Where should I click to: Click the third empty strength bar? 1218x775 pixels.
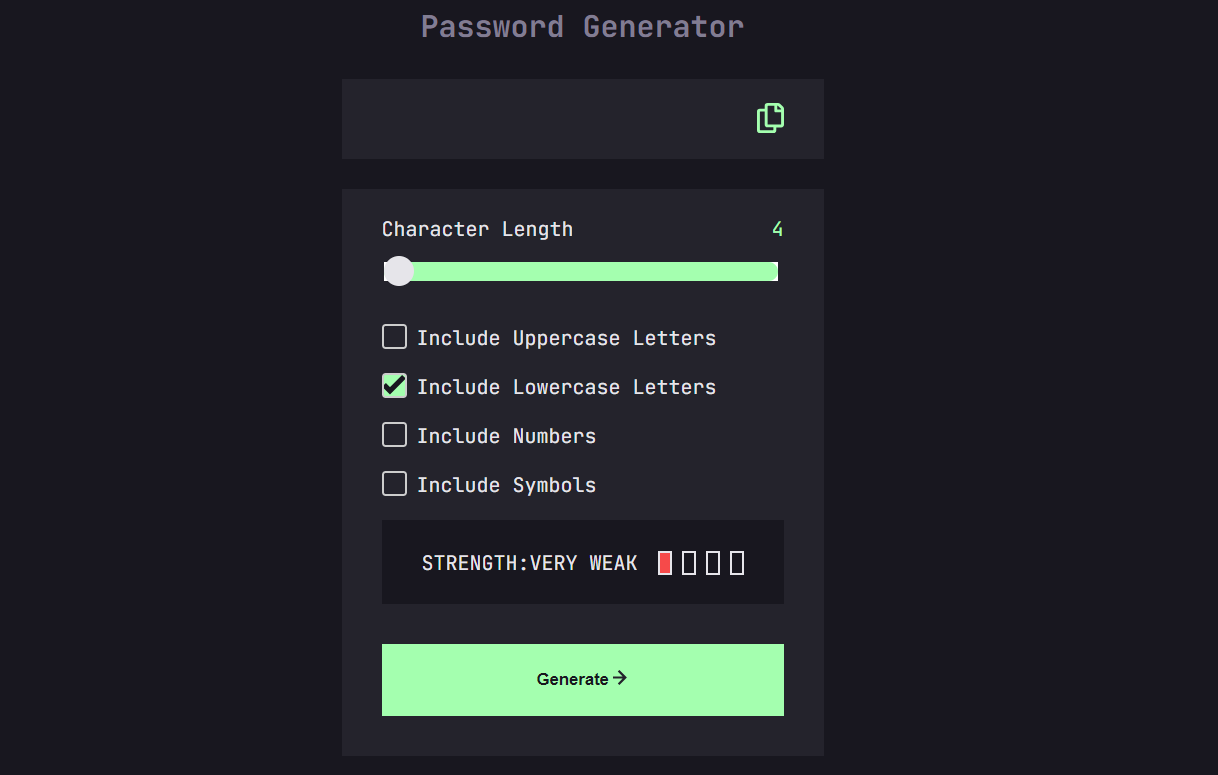(713, 562)
